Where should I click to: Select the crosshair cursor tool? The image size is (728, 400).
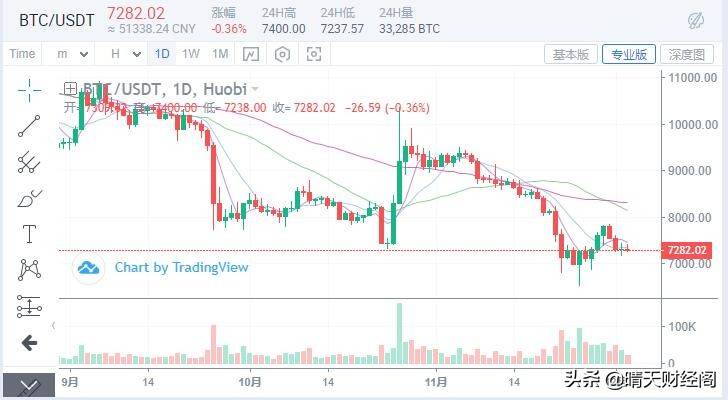[29, 89]
